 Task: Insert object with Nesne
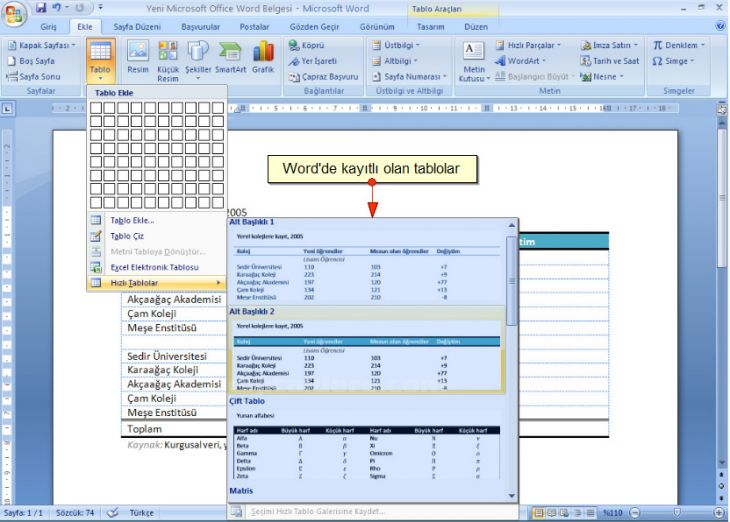602,76
